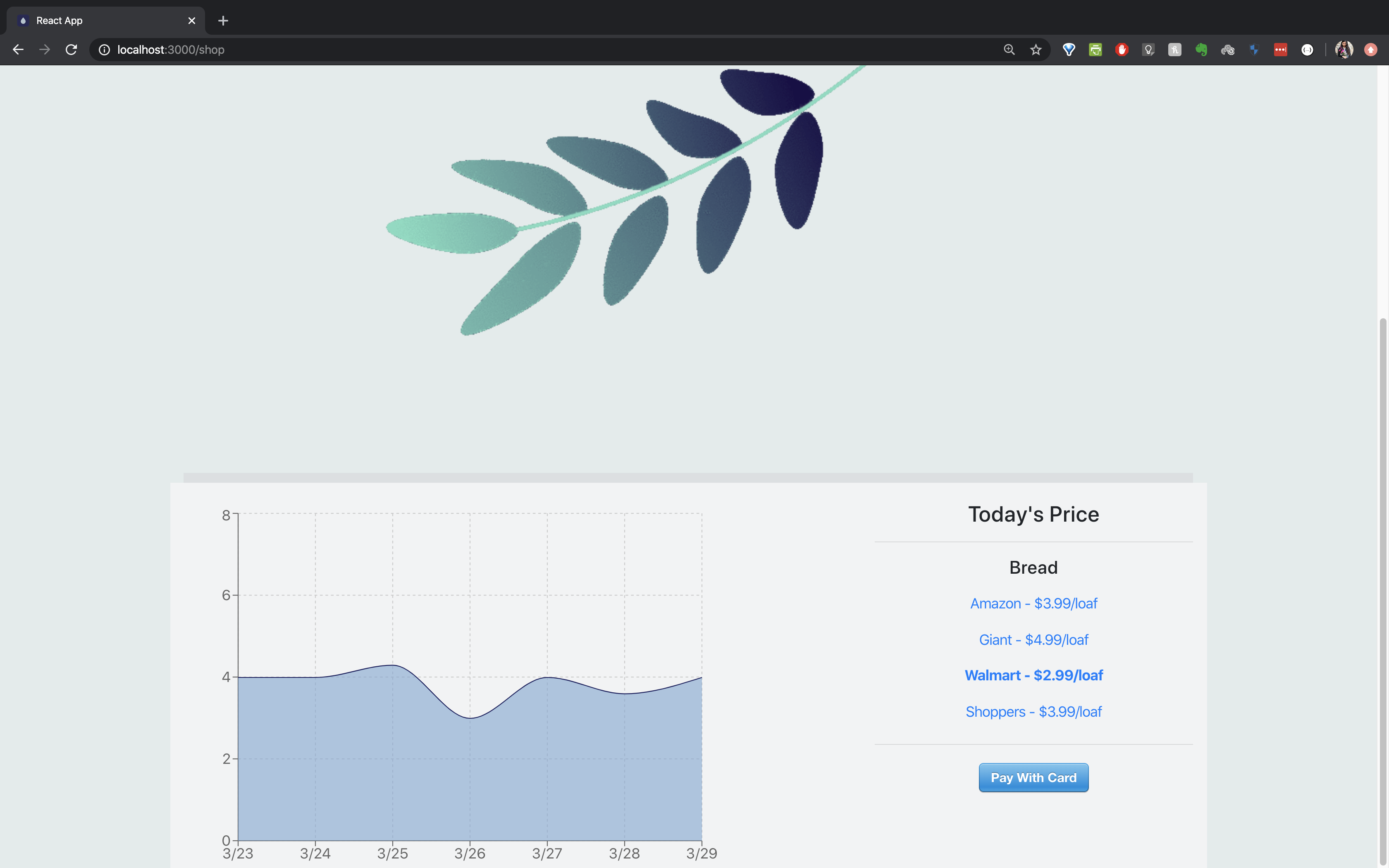Screen dimensions: 1389x868
Task: Open the Walmart $2.99/loaf link
Action: point(1033,675)
